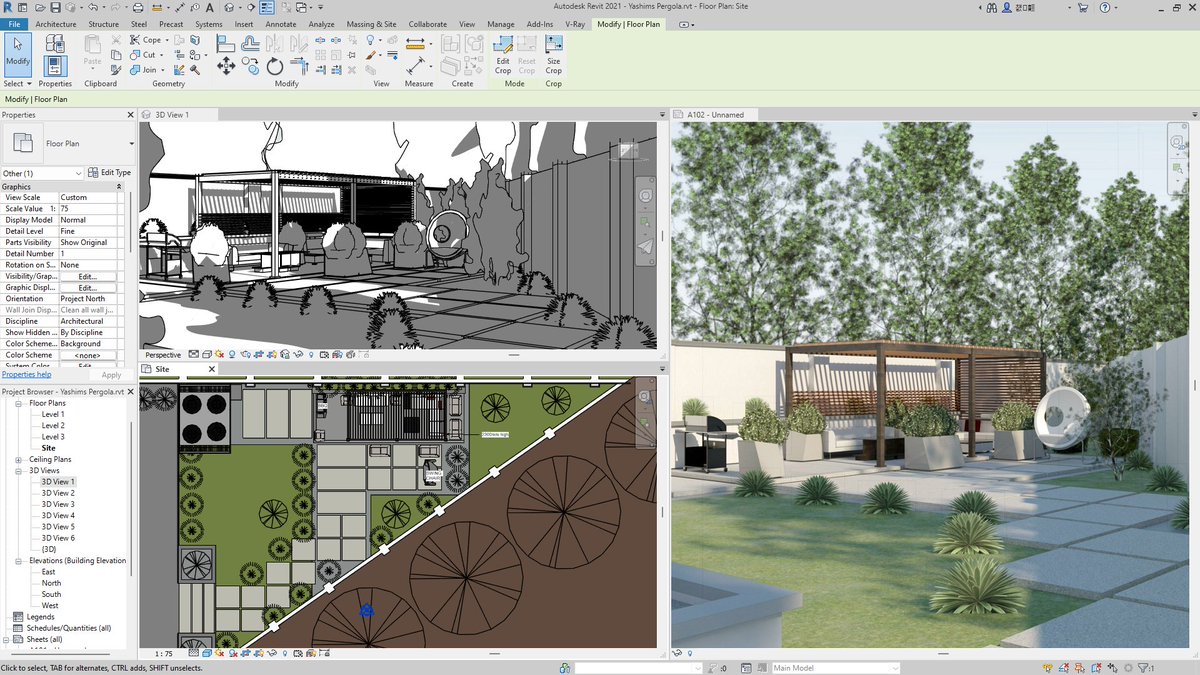Open the Main Model design options dropdown

coord(894,668)
